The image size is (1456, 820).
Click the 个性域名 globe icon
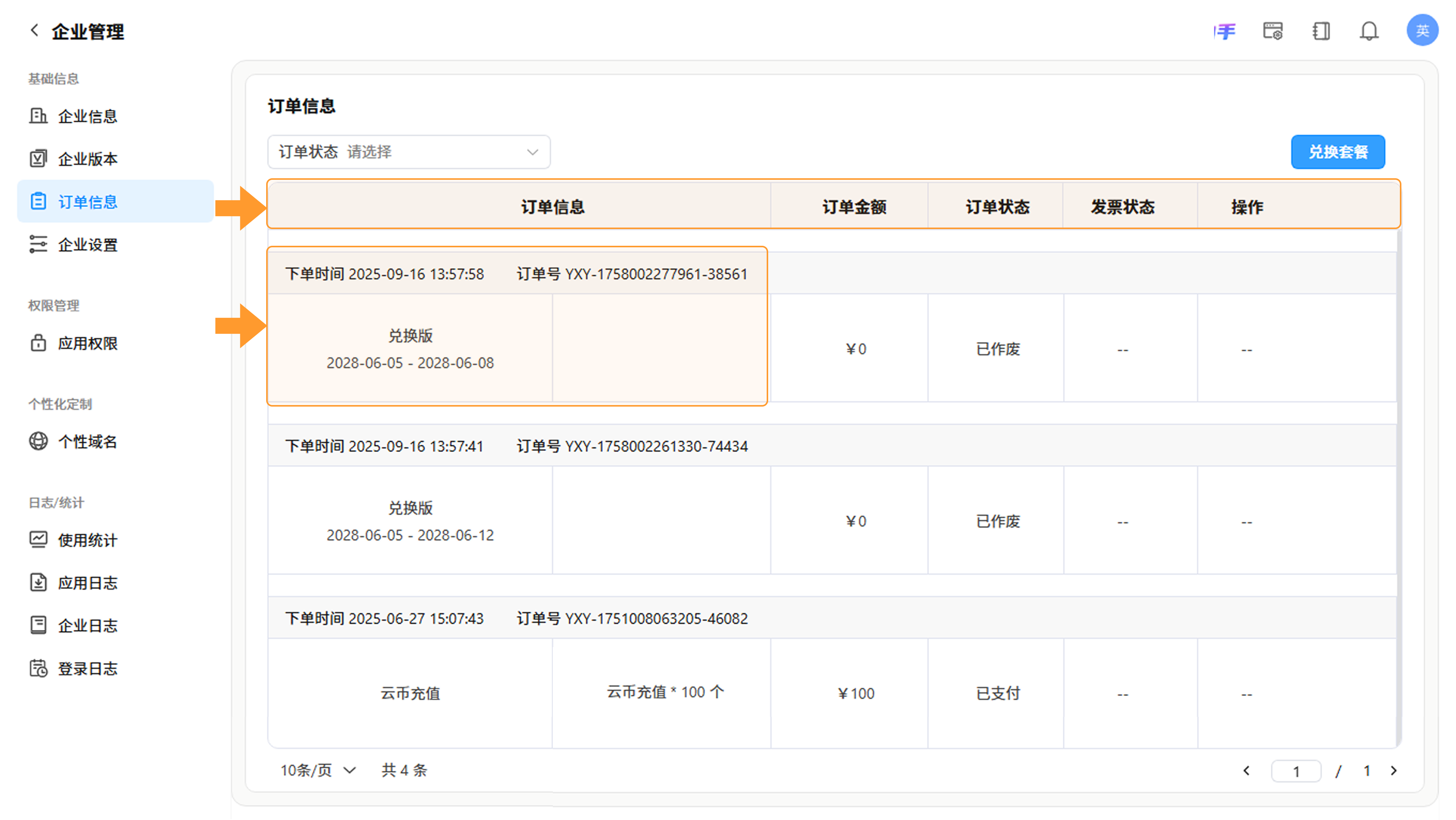point(38,441)
